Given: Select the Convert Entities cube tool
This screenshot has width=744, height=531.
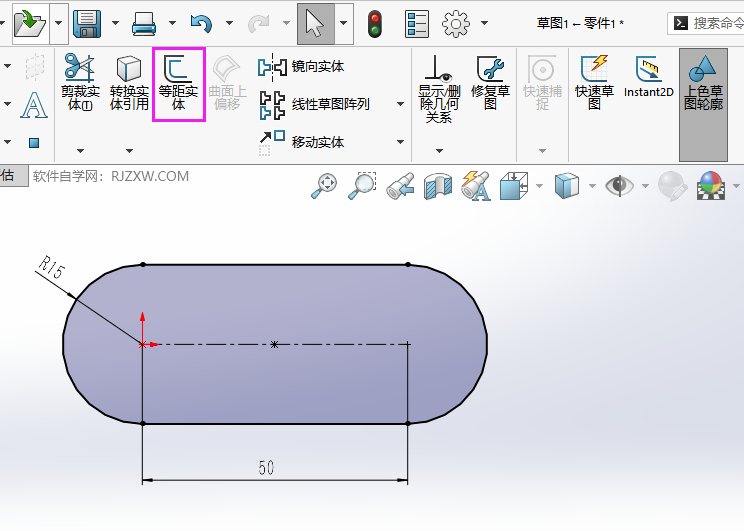Looking at the screenshot, I should click(x=129, y=82).
